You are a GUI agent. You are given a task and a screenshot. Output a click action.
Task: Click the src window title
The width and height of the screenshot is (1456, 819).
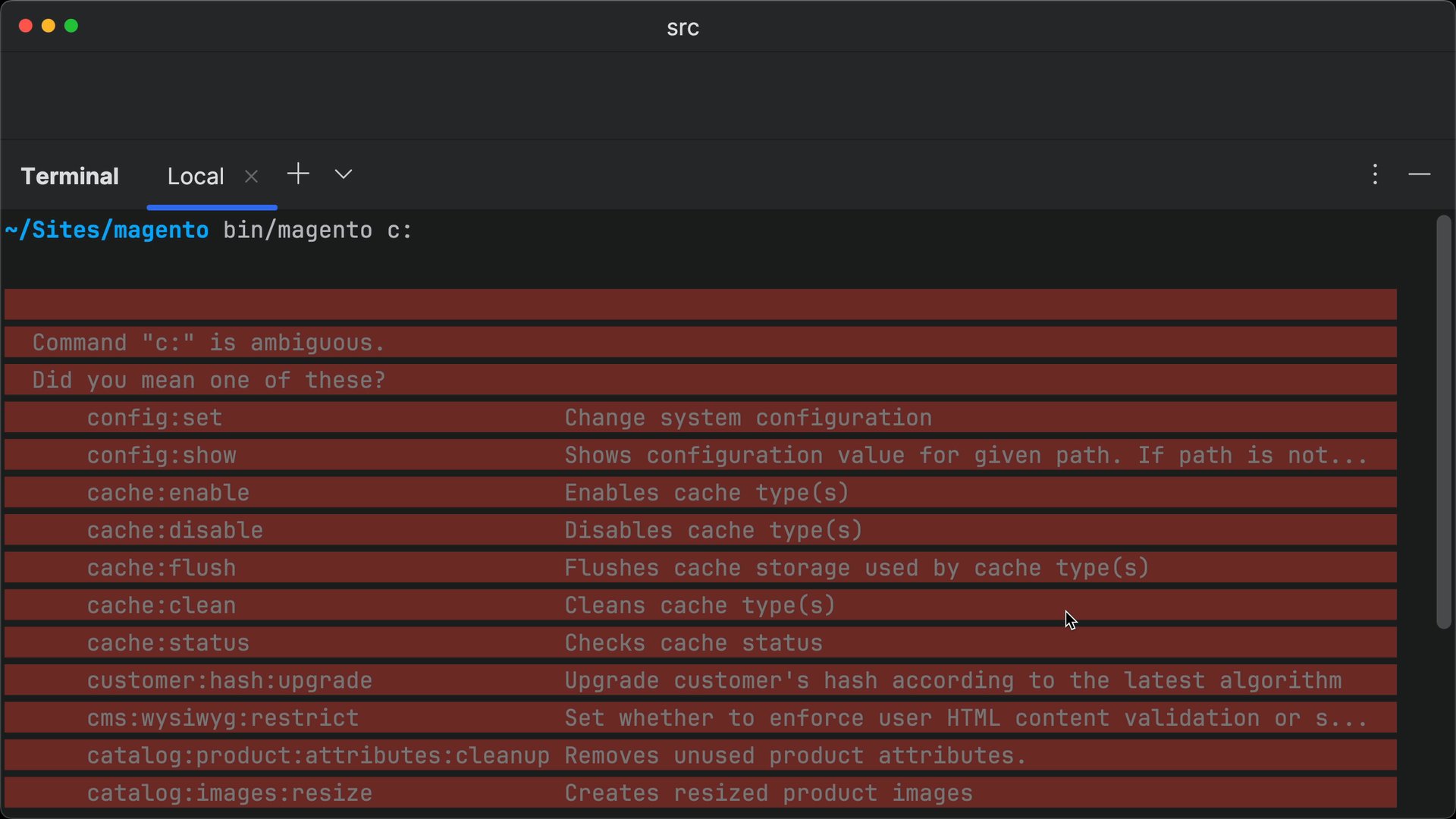[682, 28]
